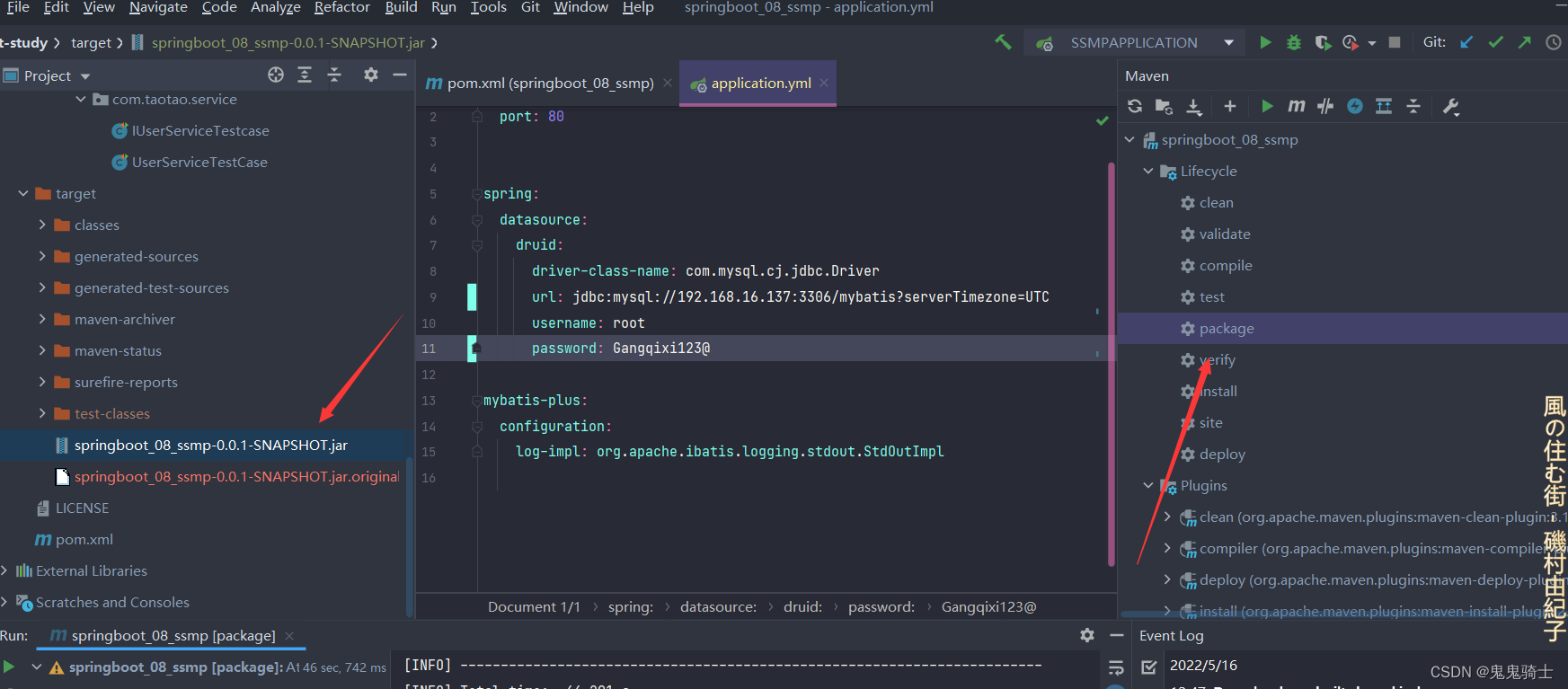Generate sources and update folders Maven icon

click(x=1164, y=106)
